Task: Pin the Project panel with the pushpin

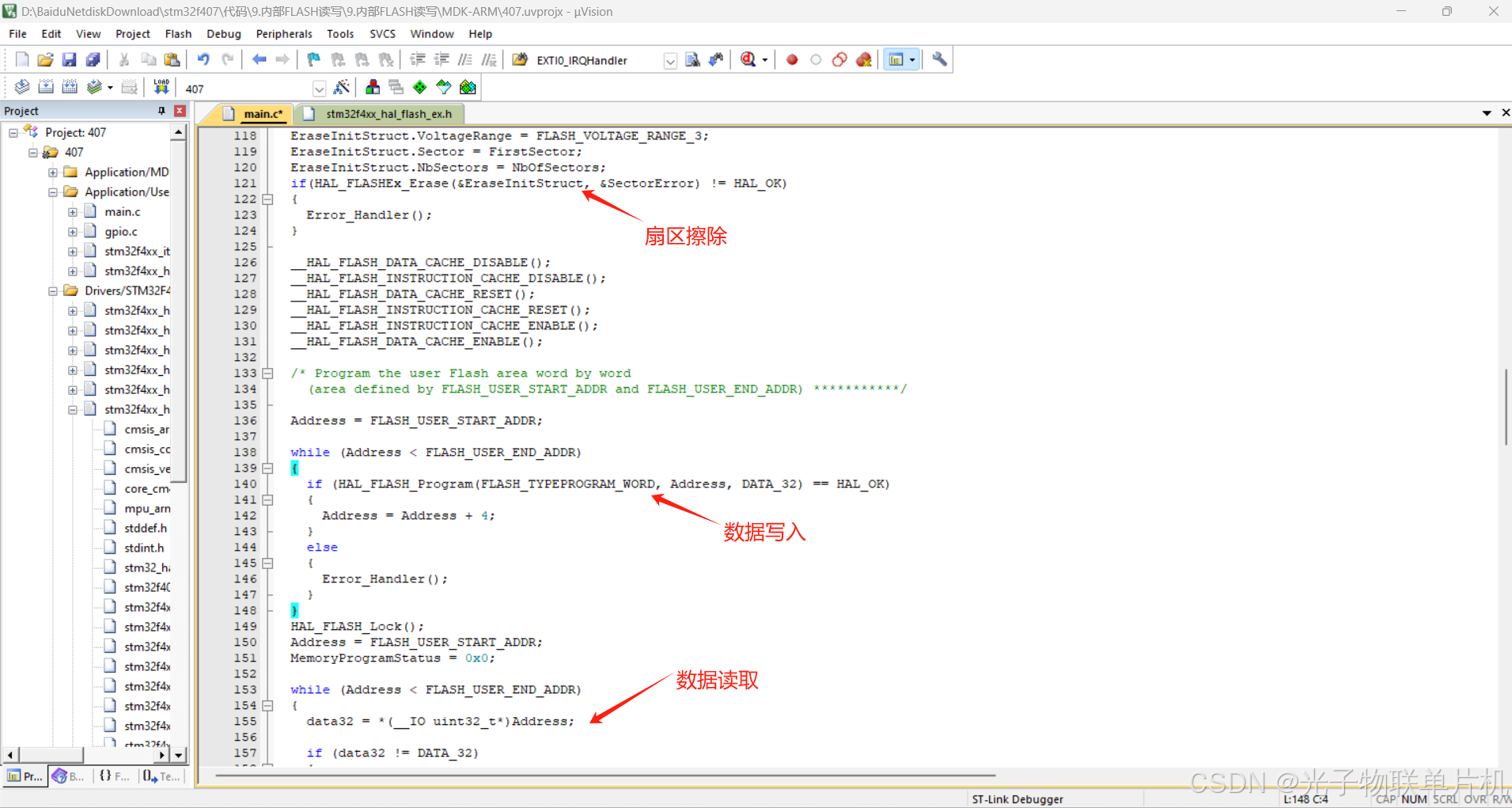Action: [161, 110]
